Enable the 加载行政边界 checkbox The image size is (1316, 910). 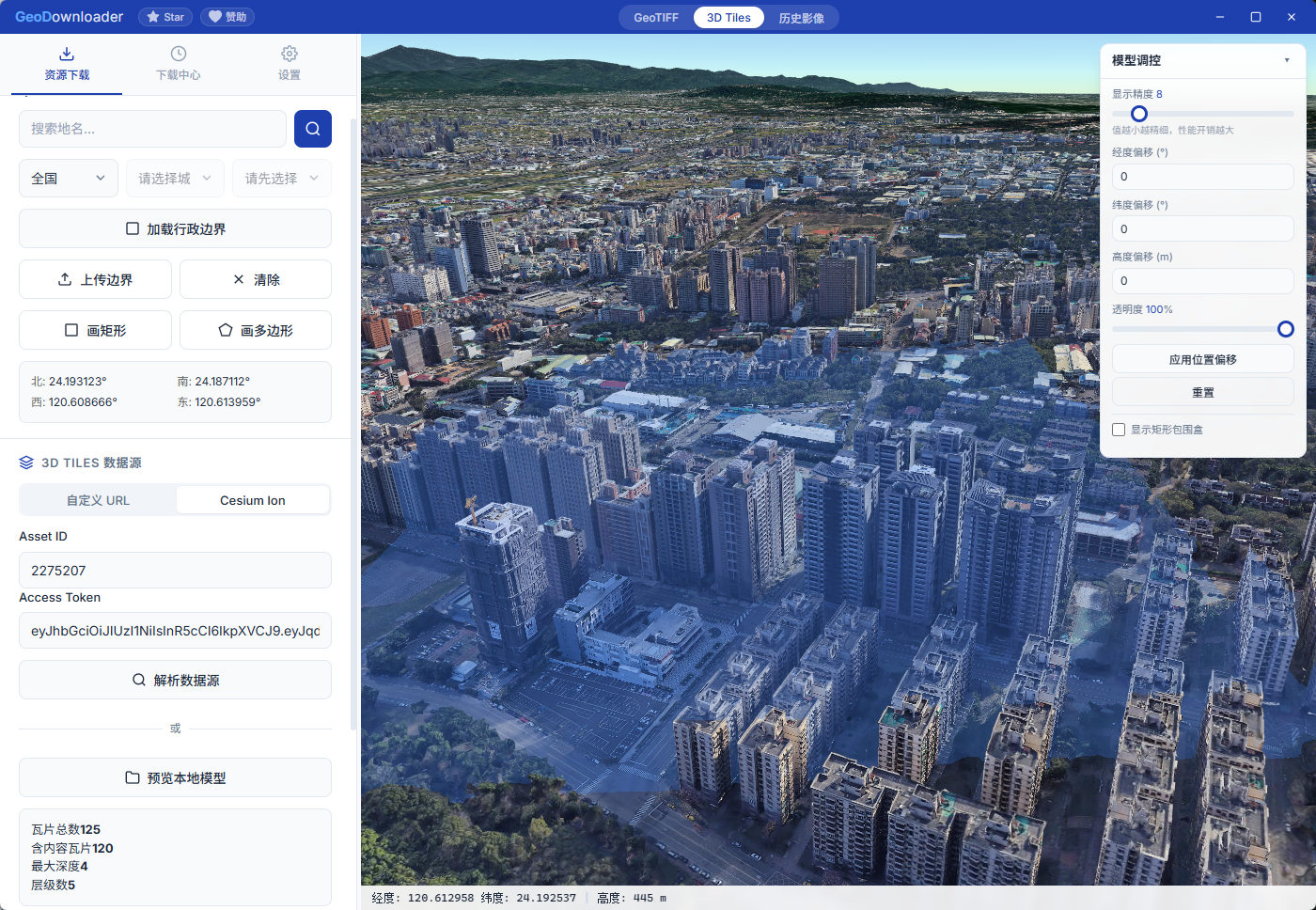(133, 227)
